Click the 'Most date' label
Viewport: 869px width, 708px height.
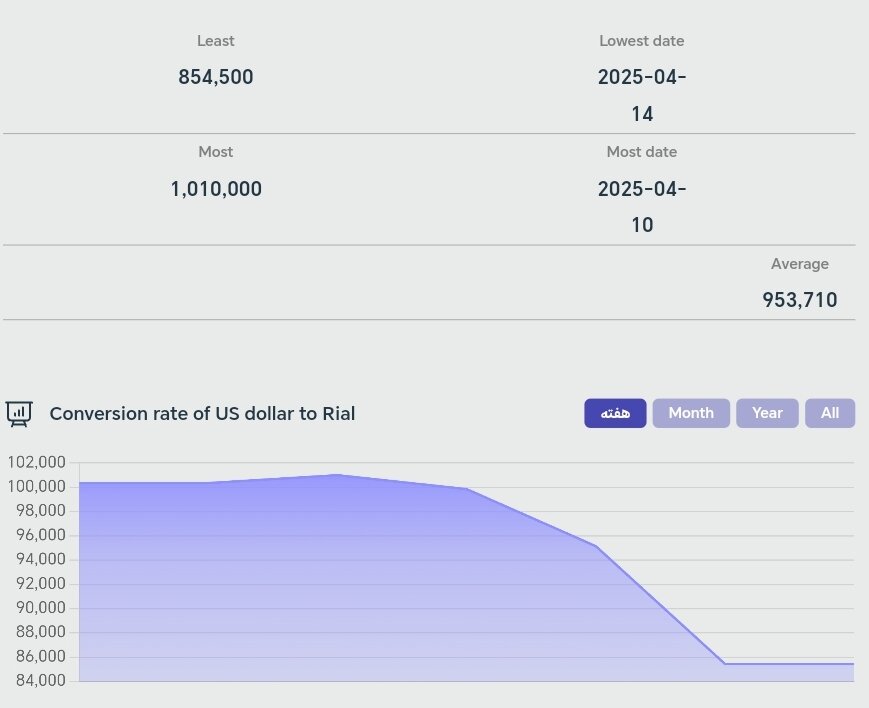click(642, 152)
